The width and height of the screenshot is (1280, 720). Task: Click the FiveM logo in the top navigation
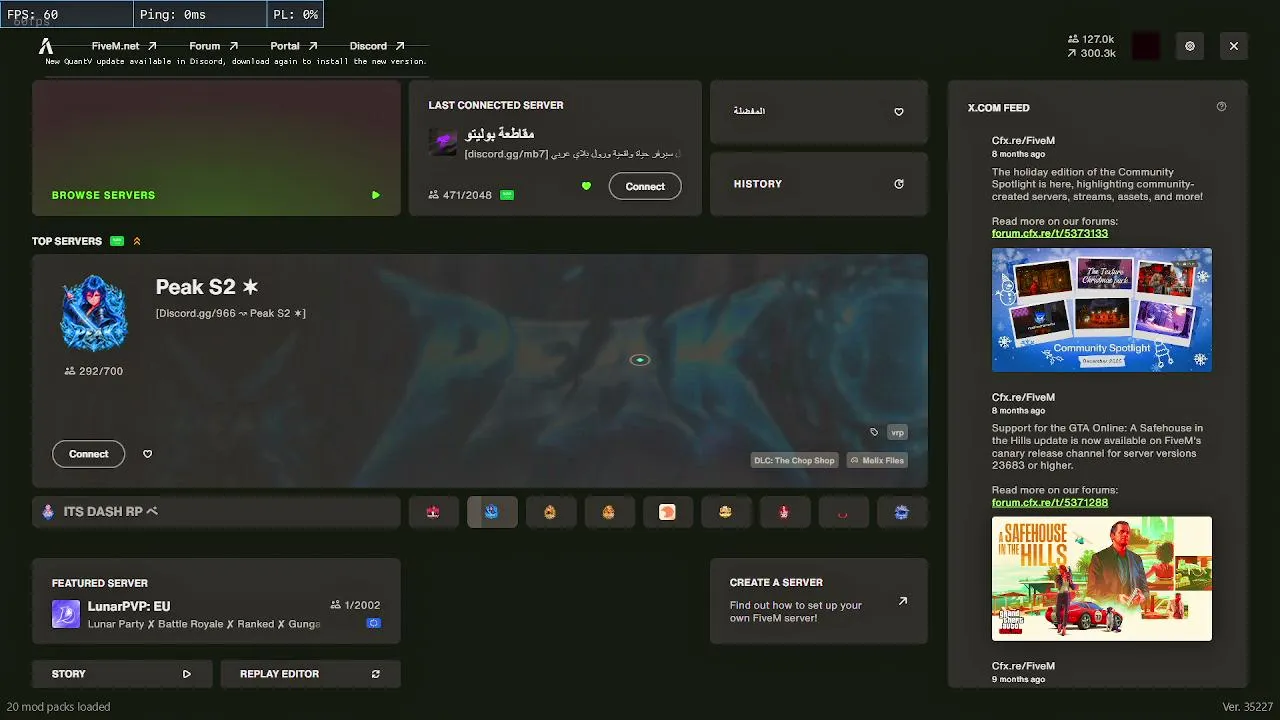pos(46,46)
